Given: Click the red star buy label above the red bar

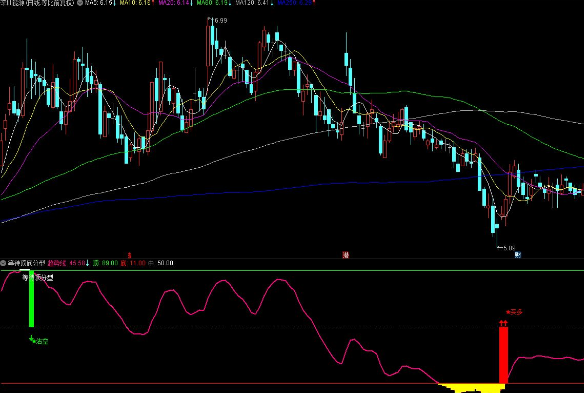Looking at the screenshot, I should click(514, 312).
